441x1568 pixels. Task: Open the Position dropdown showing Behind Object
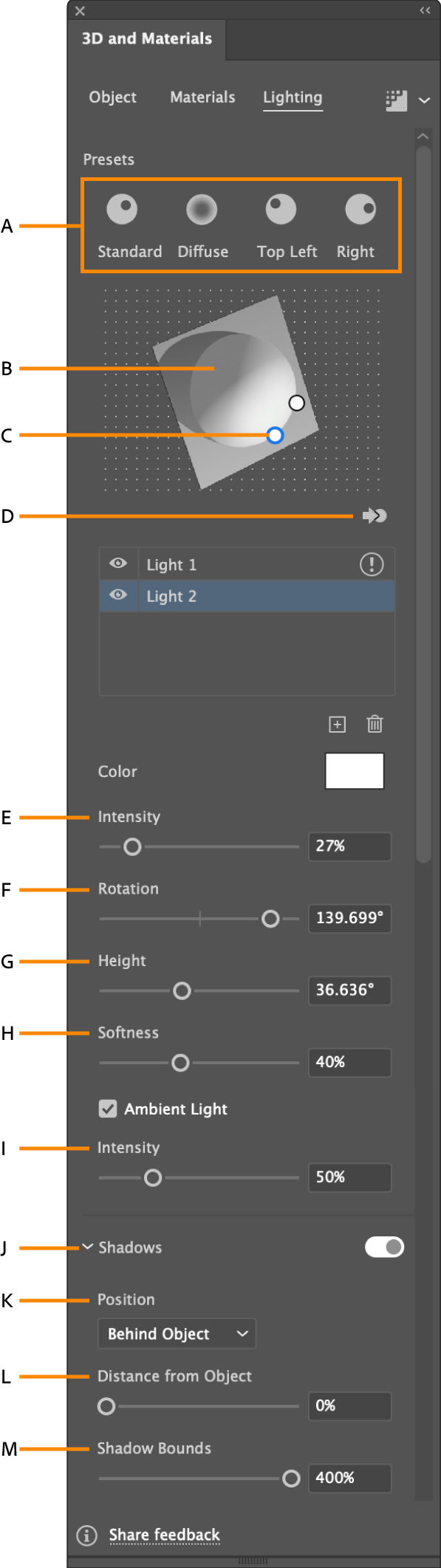pyautogui.click(x=177, y=1334)
